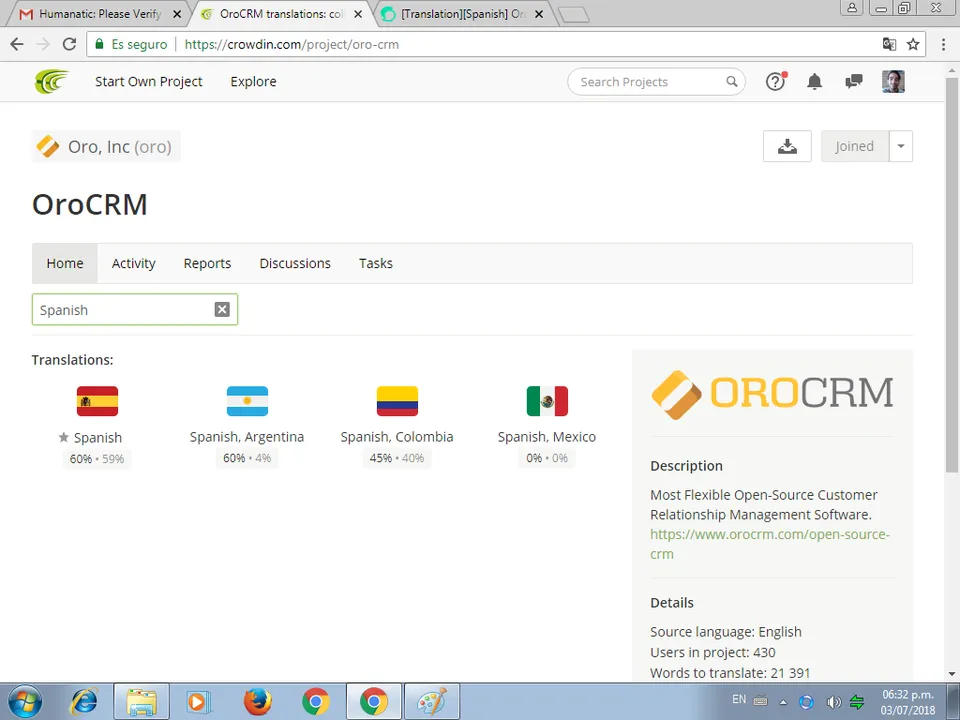The image size is (960, 720).
Task: Open the Spanish, Mexico translation
Action: coord(547,437)
